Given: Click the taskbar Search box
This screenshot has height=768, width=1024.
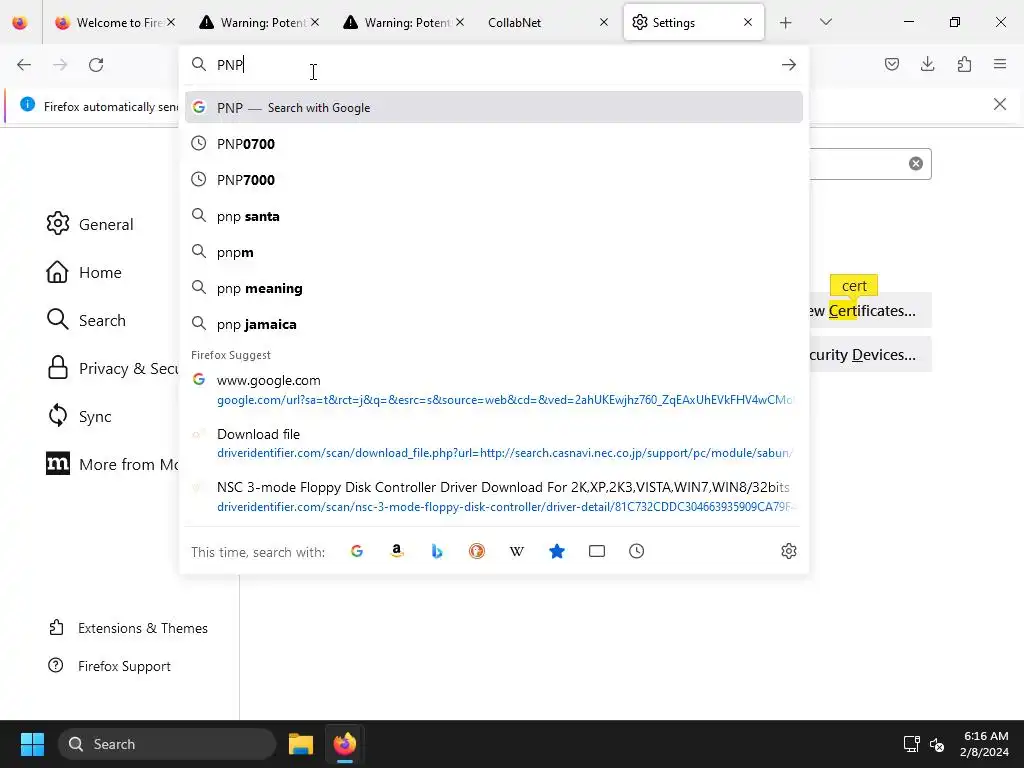Looking at the screenshot, I should point(167,744).
